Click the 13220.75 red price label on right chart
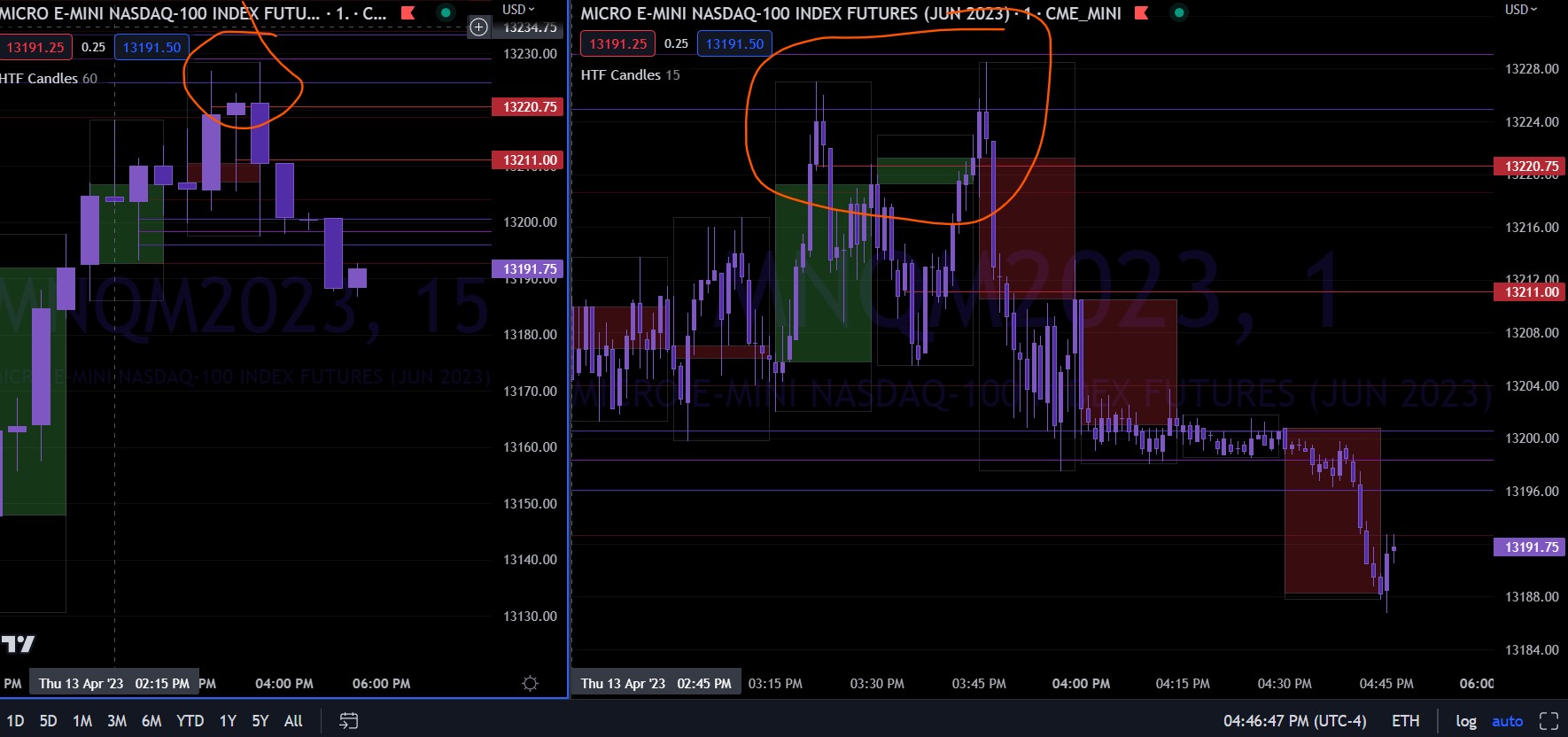Viewport: 1568px width, 737px height. coord(1530,167)
